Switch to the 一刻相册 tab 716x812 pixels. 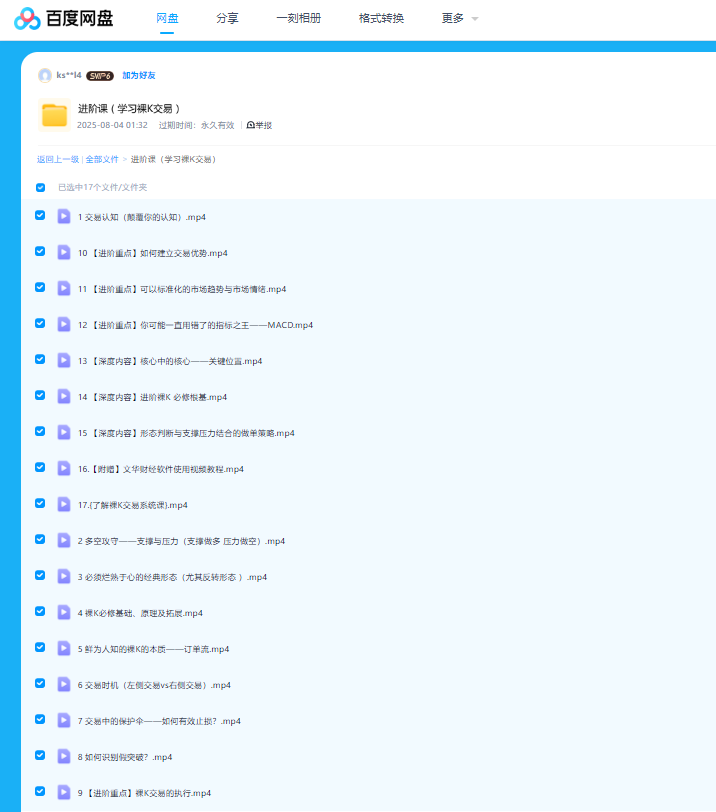(299, 18)
